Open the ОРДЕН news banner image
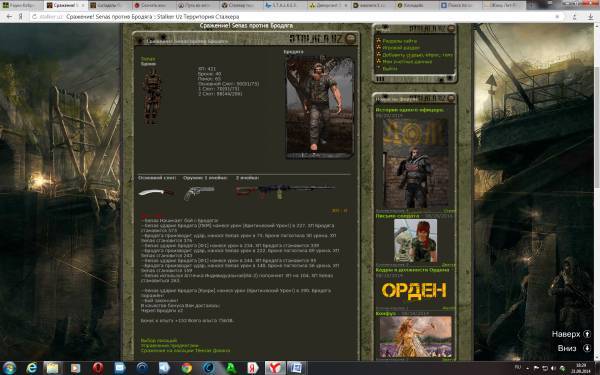The image size is (600, 375). click(x=414, y=291)
